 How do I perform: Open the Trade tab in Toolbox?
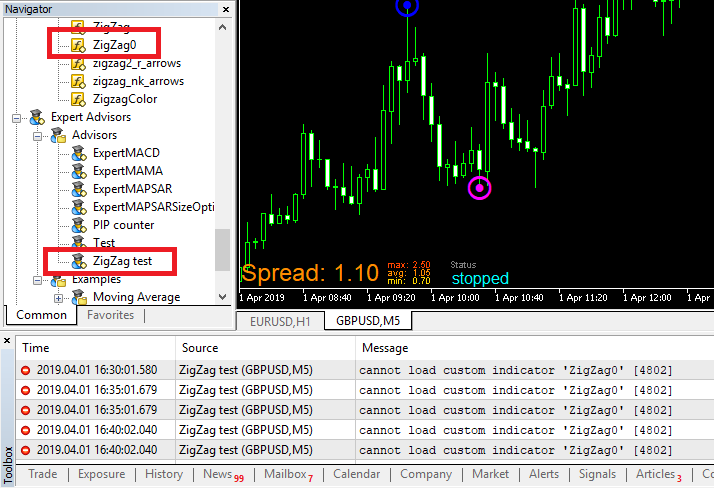point(43,474)
